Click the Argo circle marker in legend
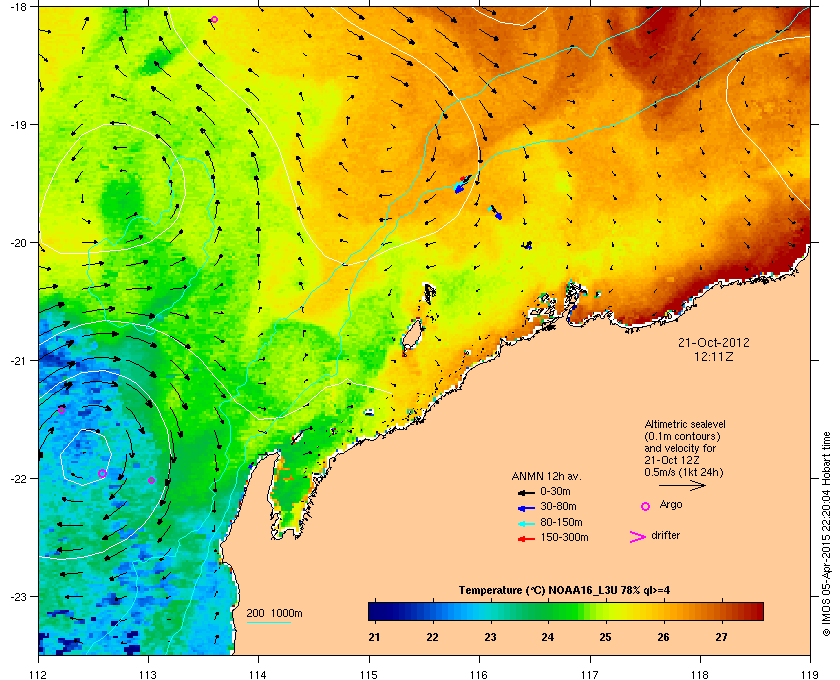The width and height of the screenshot is (840, 680). pos(645,506)
